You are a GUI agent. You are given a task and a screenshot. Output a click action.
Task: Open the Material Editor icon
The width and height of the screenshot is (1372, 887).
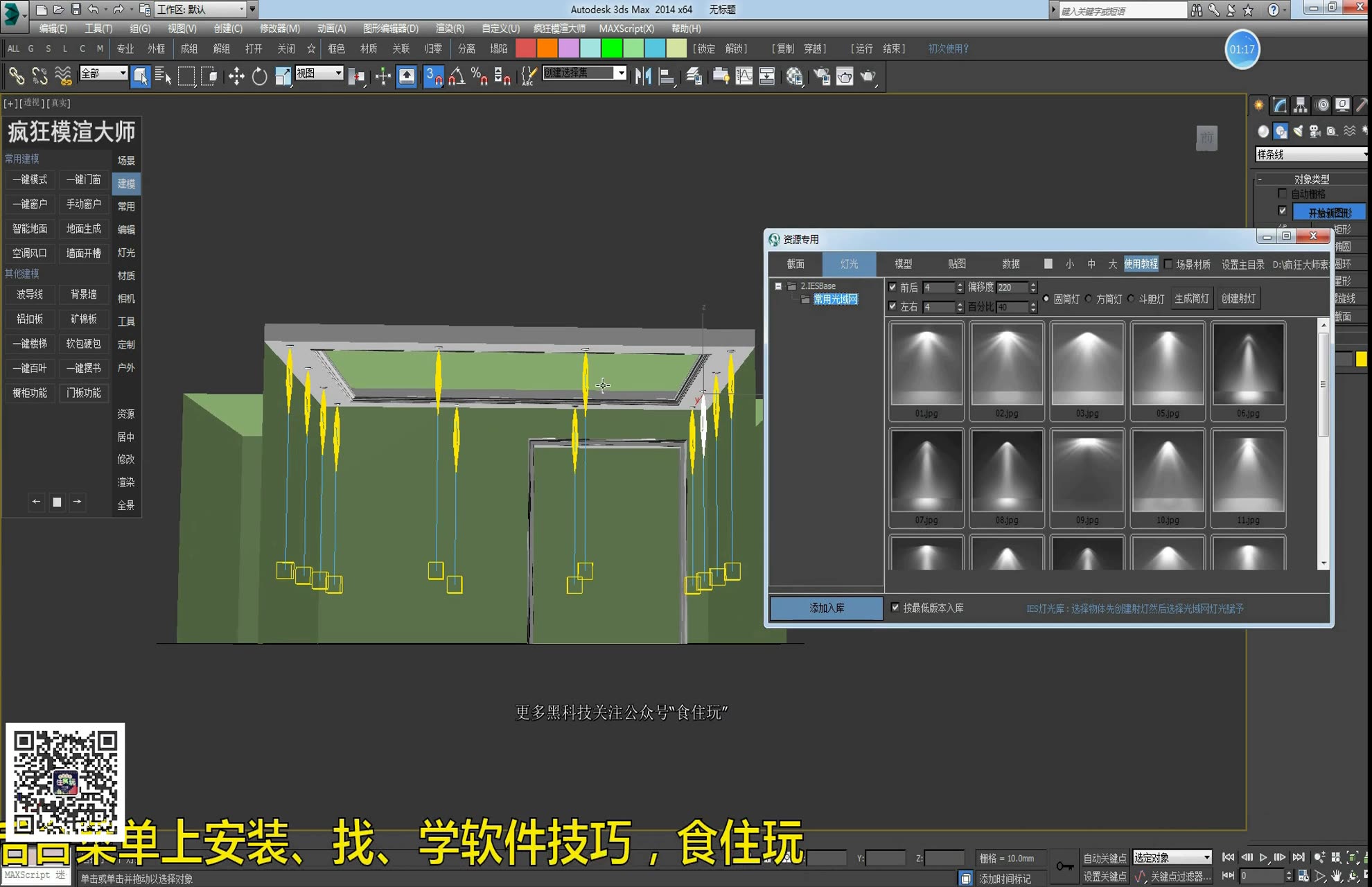point(794,76)
